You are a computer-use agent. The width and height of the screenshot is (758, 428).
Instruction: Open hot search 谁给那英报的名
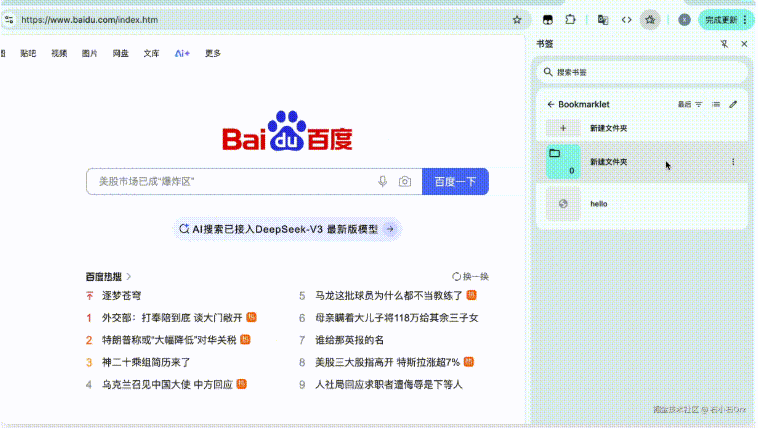(349, 340)
